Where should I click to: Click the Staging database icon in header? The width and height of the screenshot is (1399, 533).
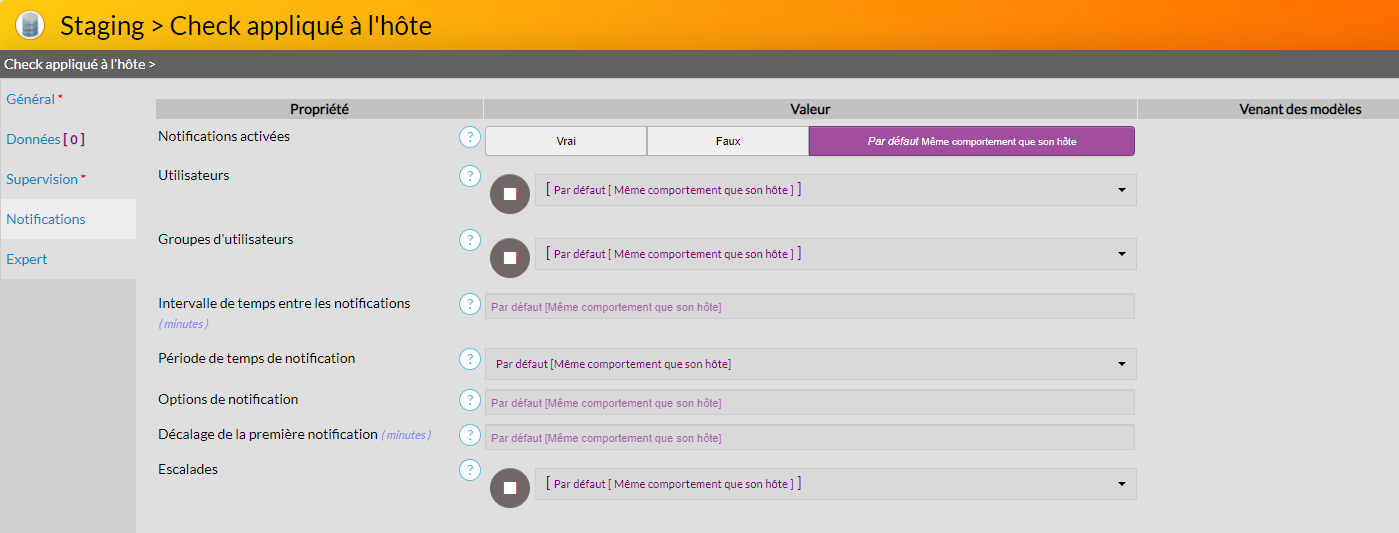tap(30, 25)
